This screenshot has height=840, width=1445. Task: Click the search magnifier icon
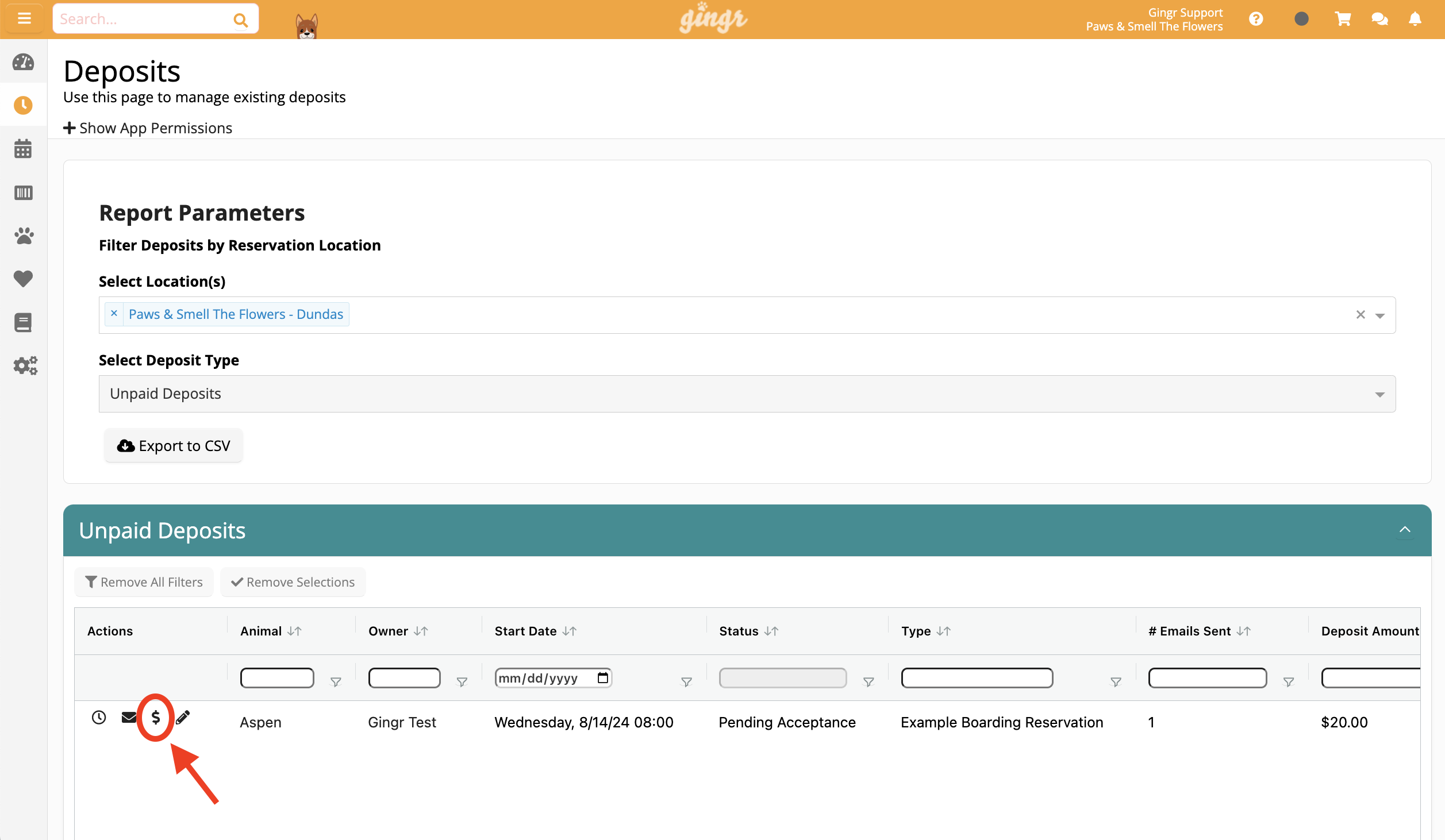pos(240,20)
